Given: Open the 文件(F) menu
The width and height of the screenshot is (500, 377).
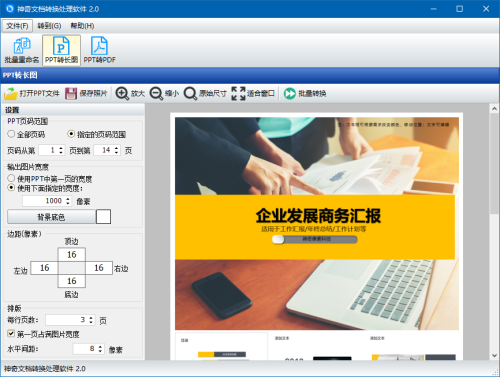Looking at the screenshot, I should click(x=17, y=26).
